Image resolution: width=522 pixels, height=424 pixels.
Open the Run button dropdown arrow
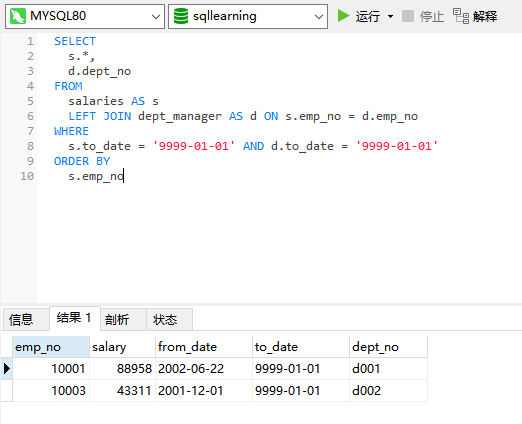click(390, 16)
